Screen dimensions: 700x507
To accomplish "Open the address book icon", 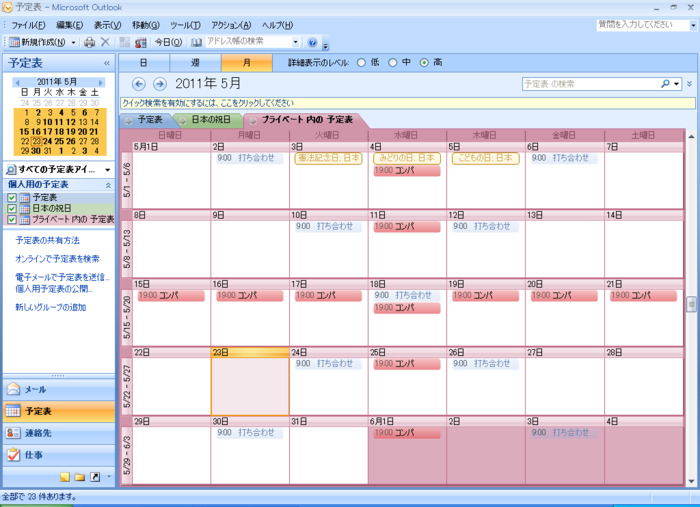I will (x=196, y=42).
